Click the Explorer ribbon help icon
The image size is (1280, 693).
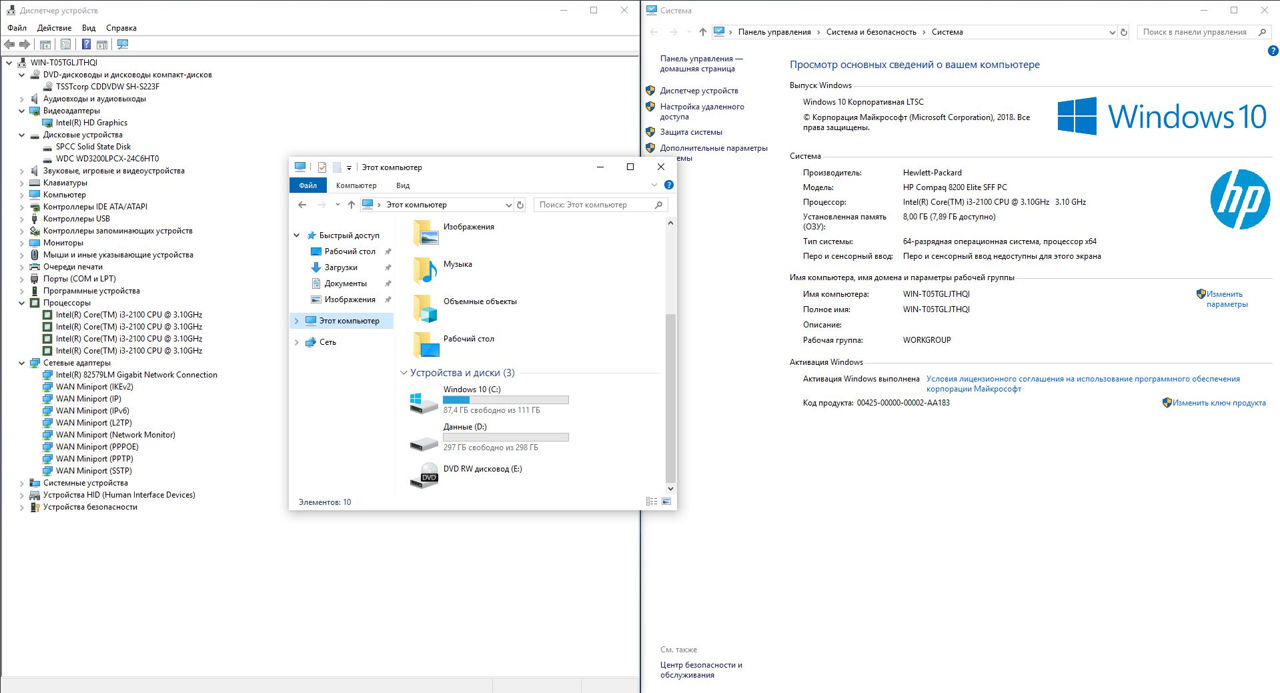coord(668,185)
